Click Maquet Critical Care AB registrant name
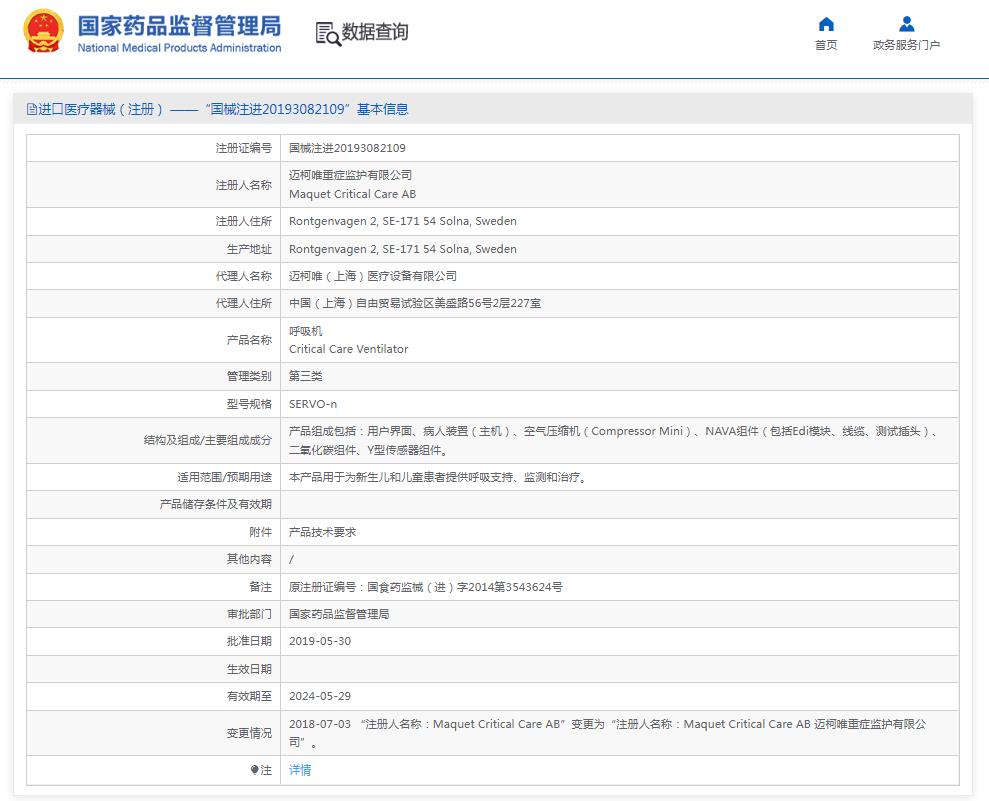The image size is (989, 801). (x=353, y=194)
